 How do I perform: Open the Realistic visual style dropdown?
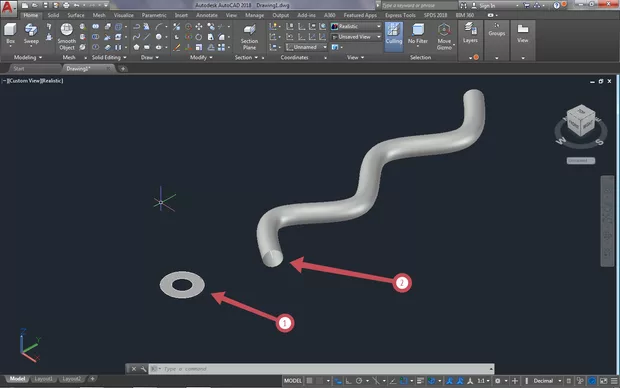point(356,26)
